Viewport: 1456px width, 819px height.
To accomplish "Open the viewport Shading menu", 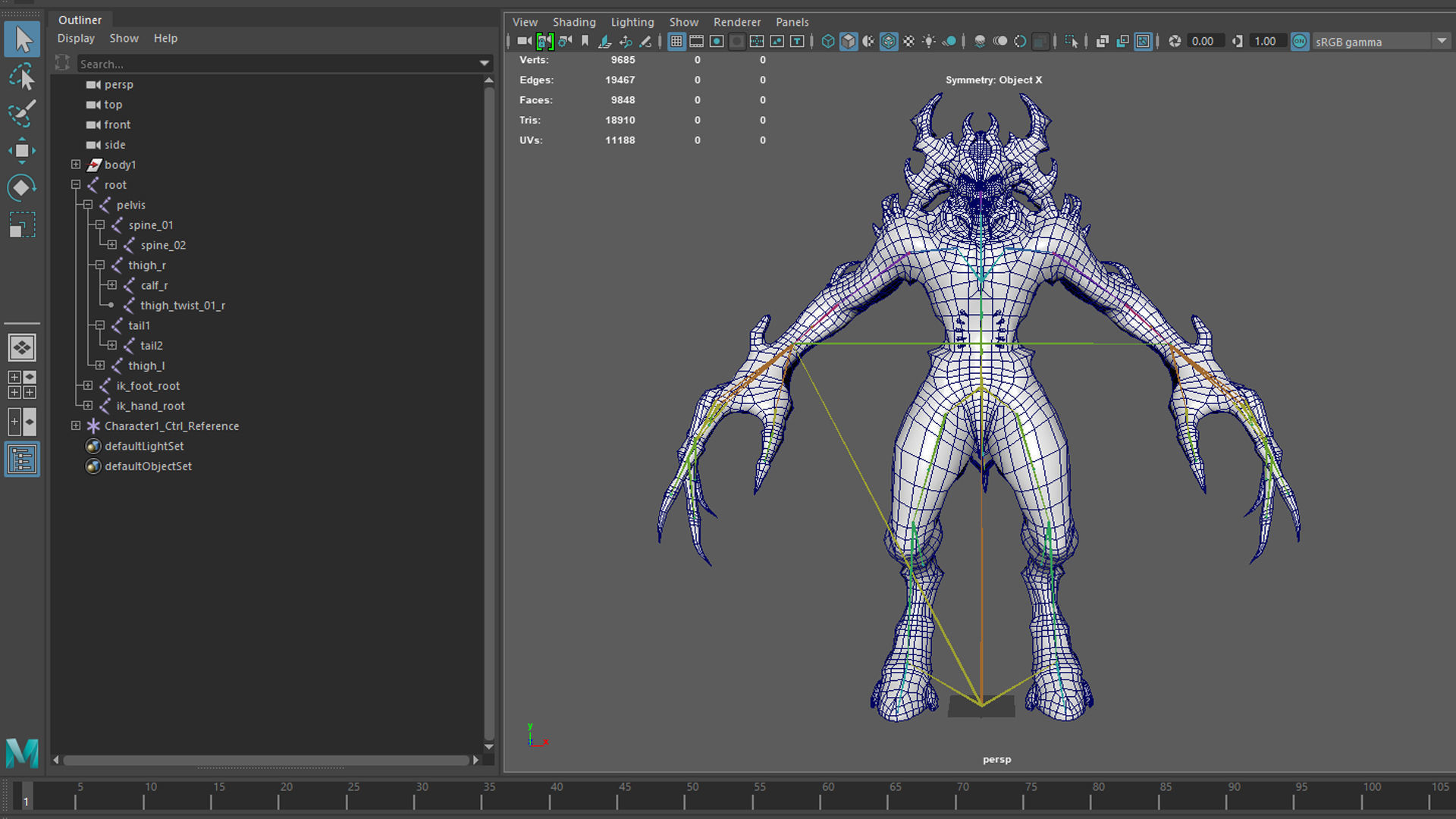I will coord(574,22).
